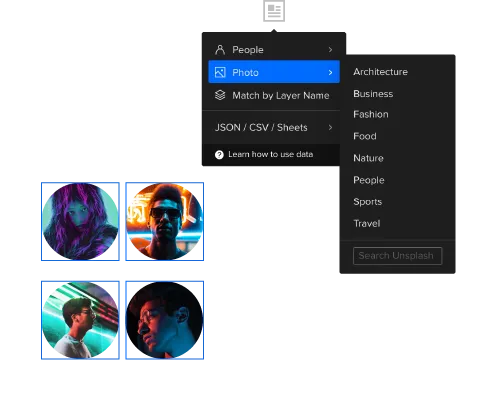Click the image icon beside Photo
Image resolution: width=501 pixels, height=400 pixels.
[x=220, y=72]
